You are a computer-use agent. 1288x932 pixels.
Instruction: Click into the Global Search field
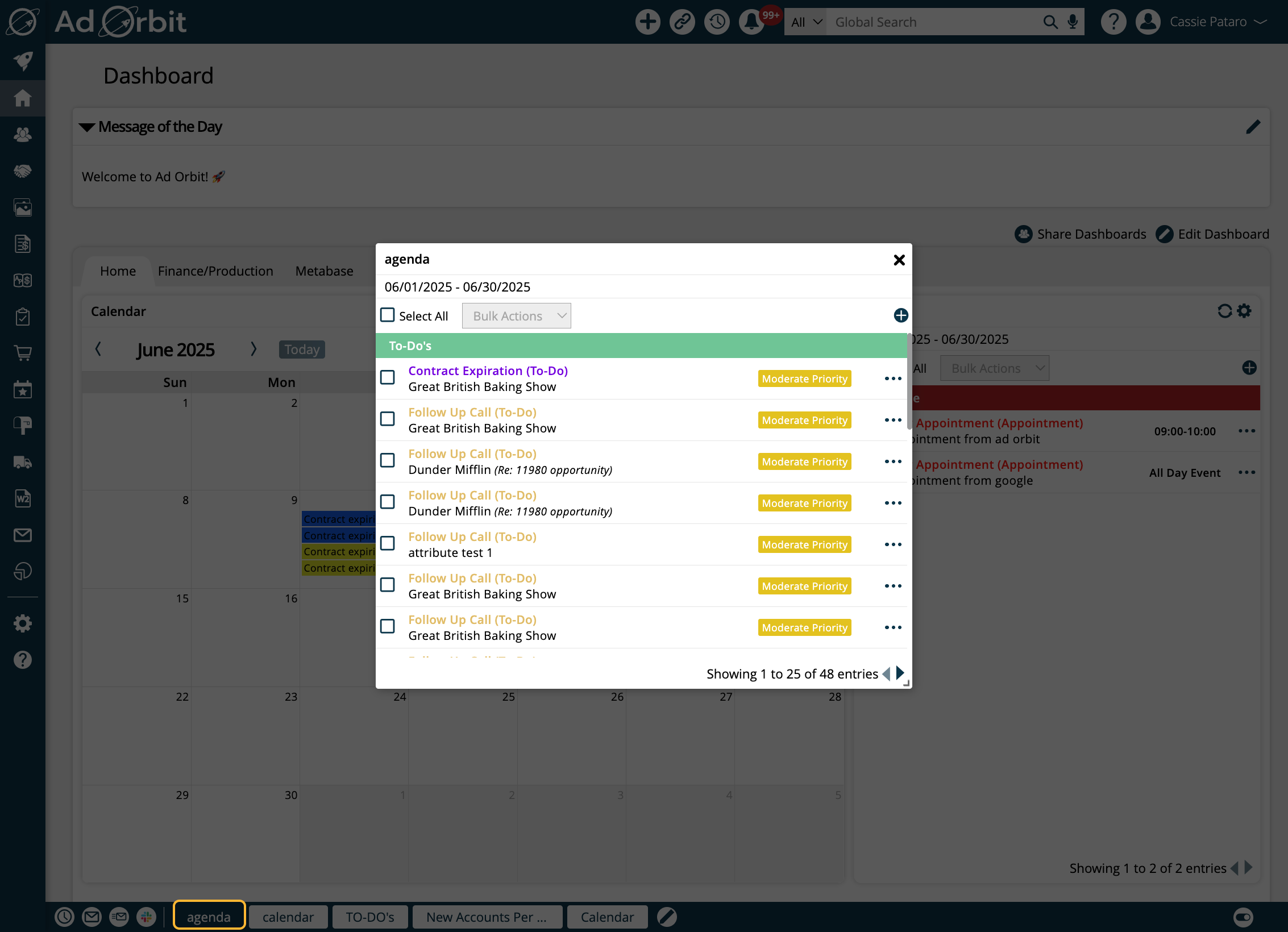click(932, 22)
